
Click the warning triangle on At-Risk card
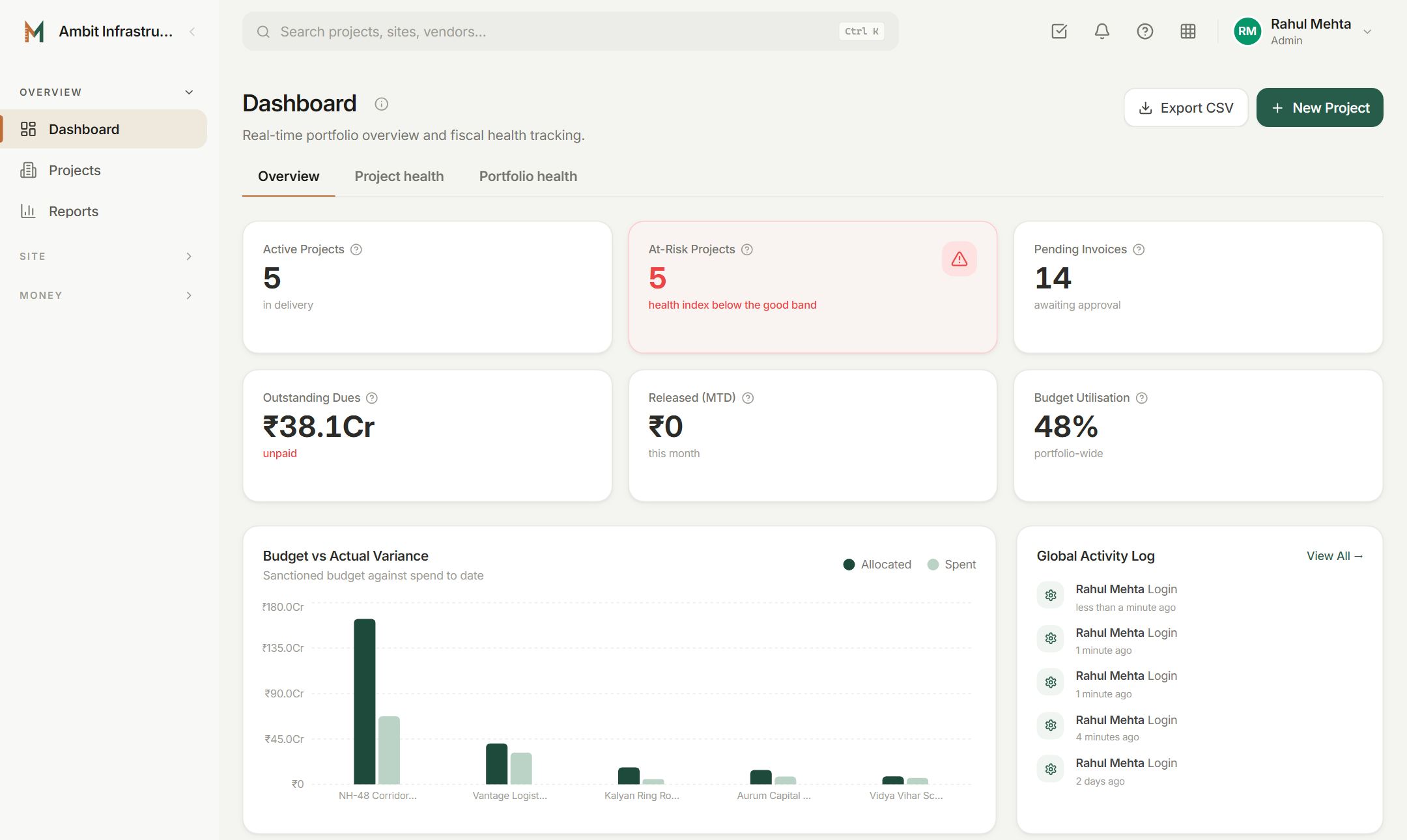tap(959, 259)
